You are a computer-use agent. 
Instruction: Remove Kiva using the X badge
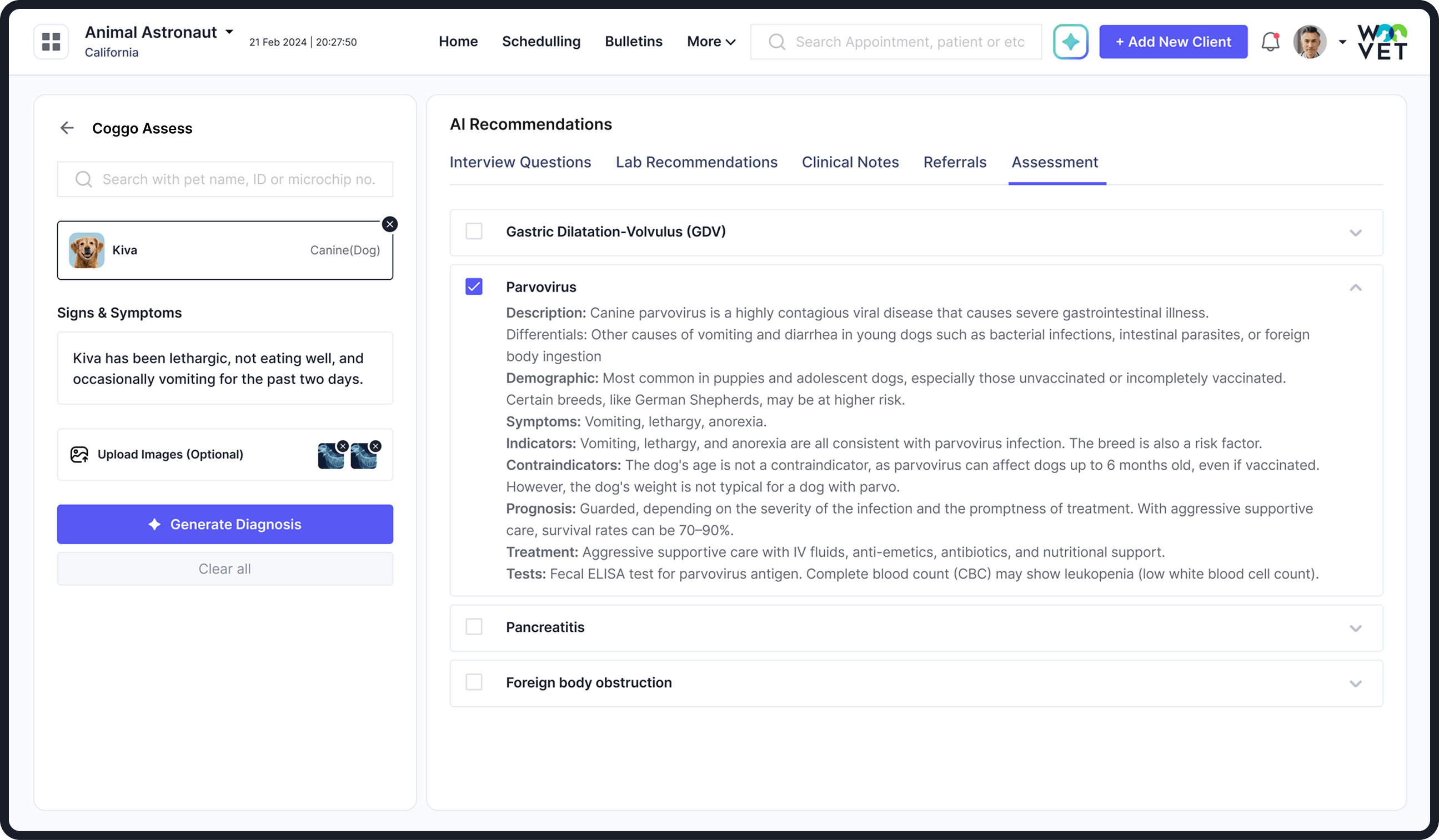tap(390, 224)
